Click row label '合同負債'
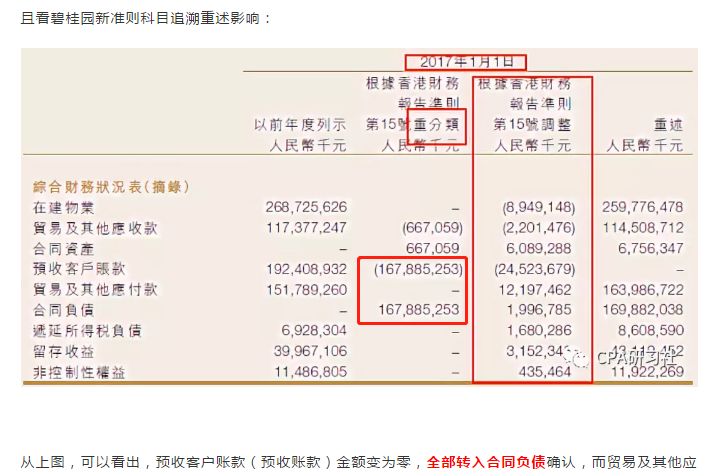The height and width of the screenshot is (476, 722). 63,310
